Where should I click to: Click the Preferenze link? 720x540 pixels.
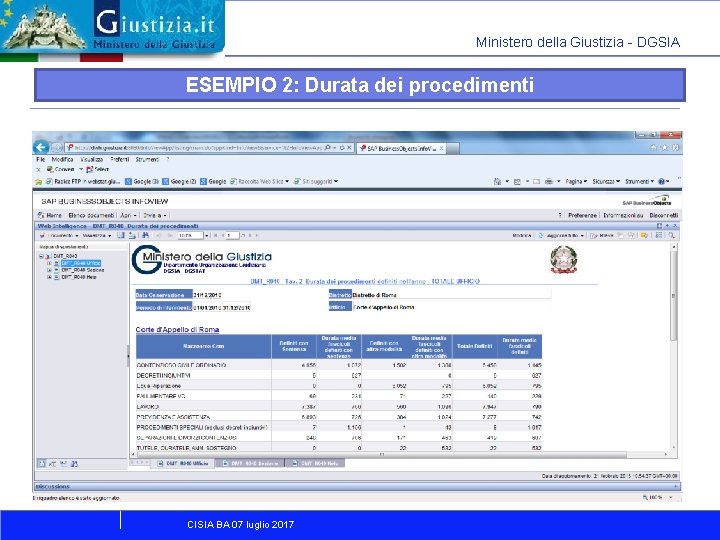pos(582,215)
